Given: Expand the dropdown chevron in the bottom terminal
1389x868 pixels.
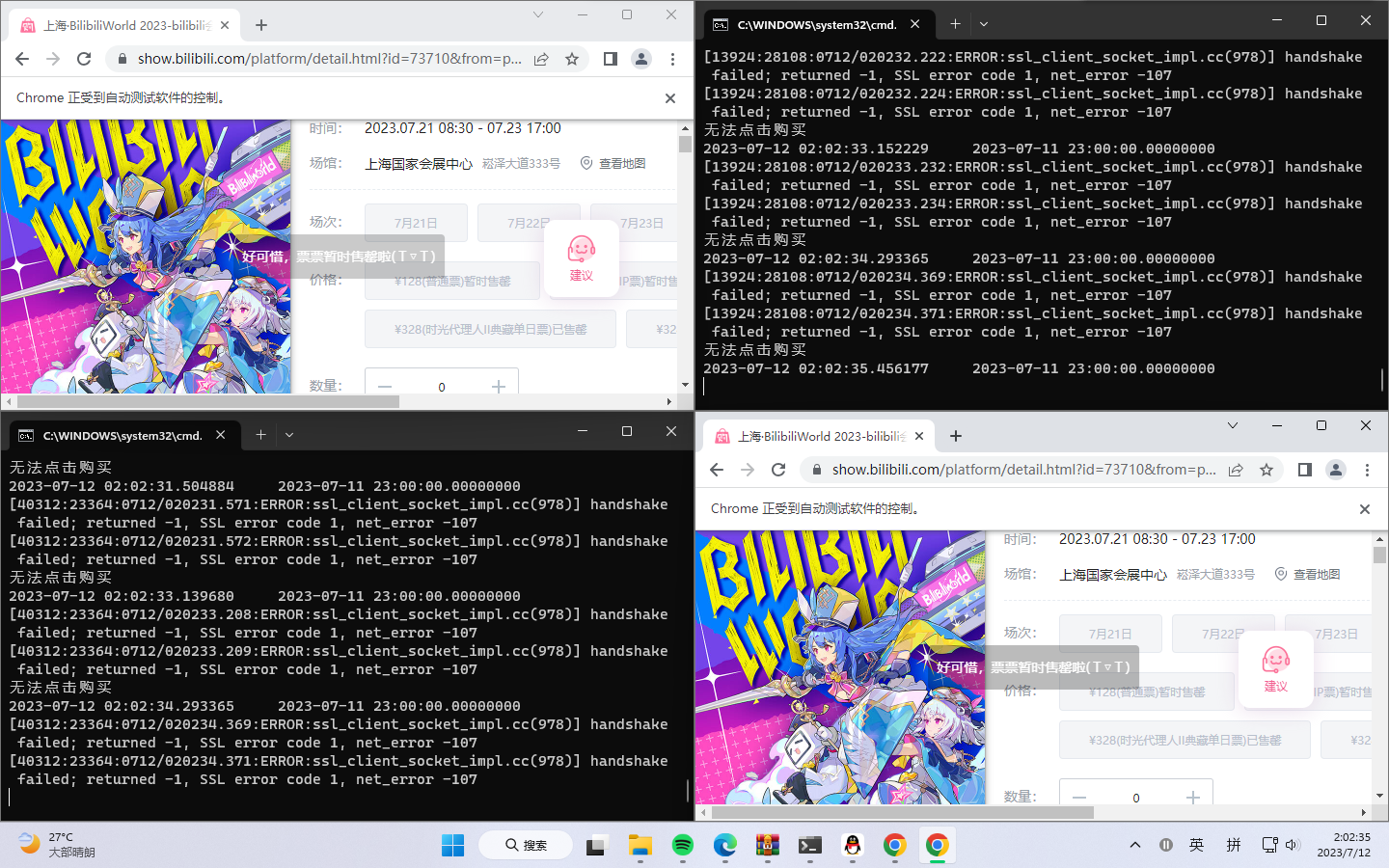Looking at the screenshot, I should 288,435.
